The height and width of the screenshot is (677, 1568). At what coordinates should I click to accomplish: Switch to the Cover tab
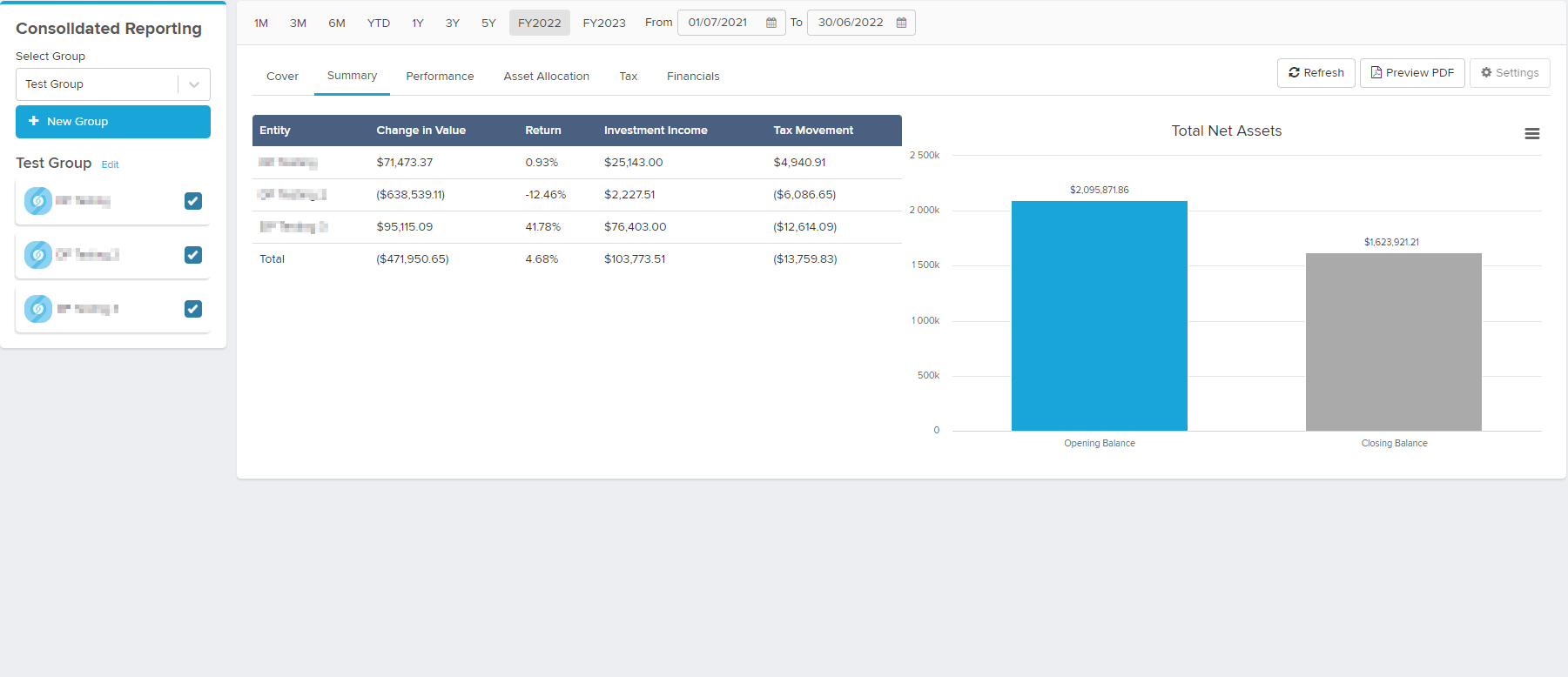coord(282,77)
